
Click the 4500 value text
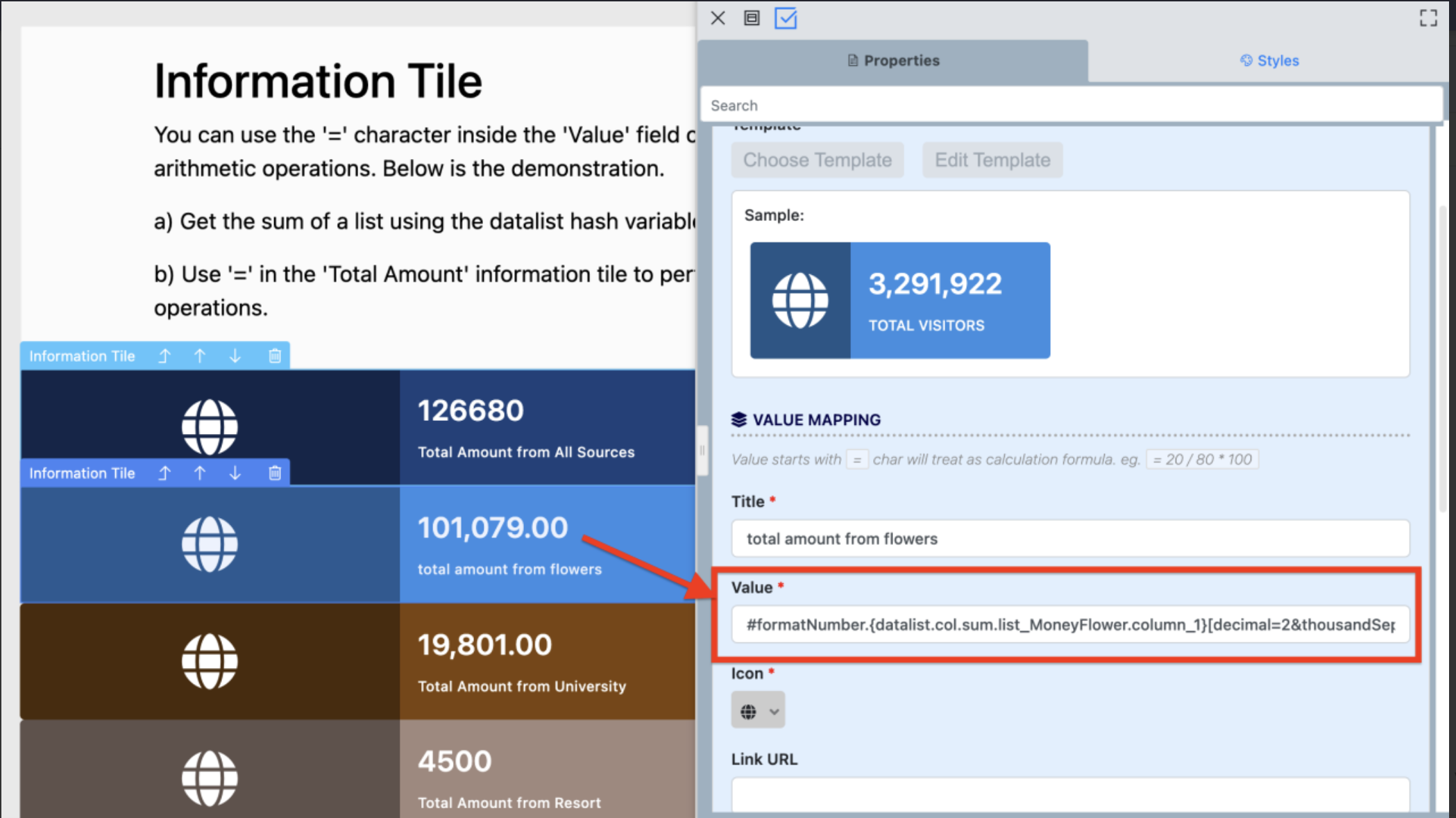tap(455, 762)
